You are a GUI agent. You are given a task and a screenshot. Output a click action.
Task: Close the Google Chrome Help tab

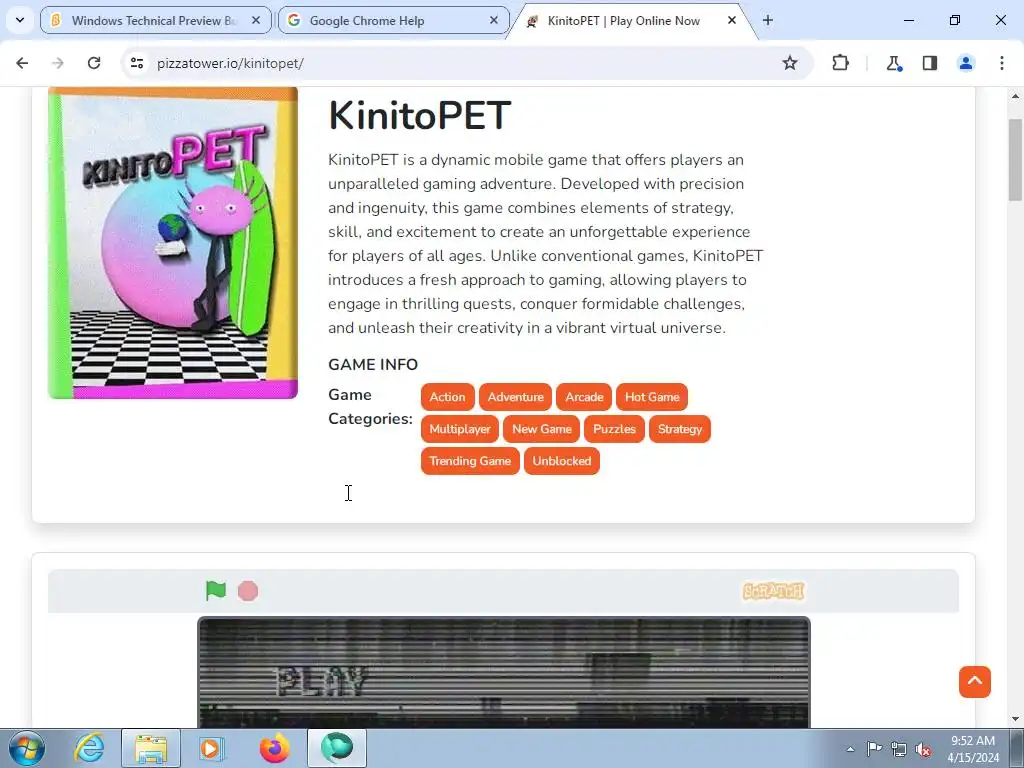click(494, 20)
